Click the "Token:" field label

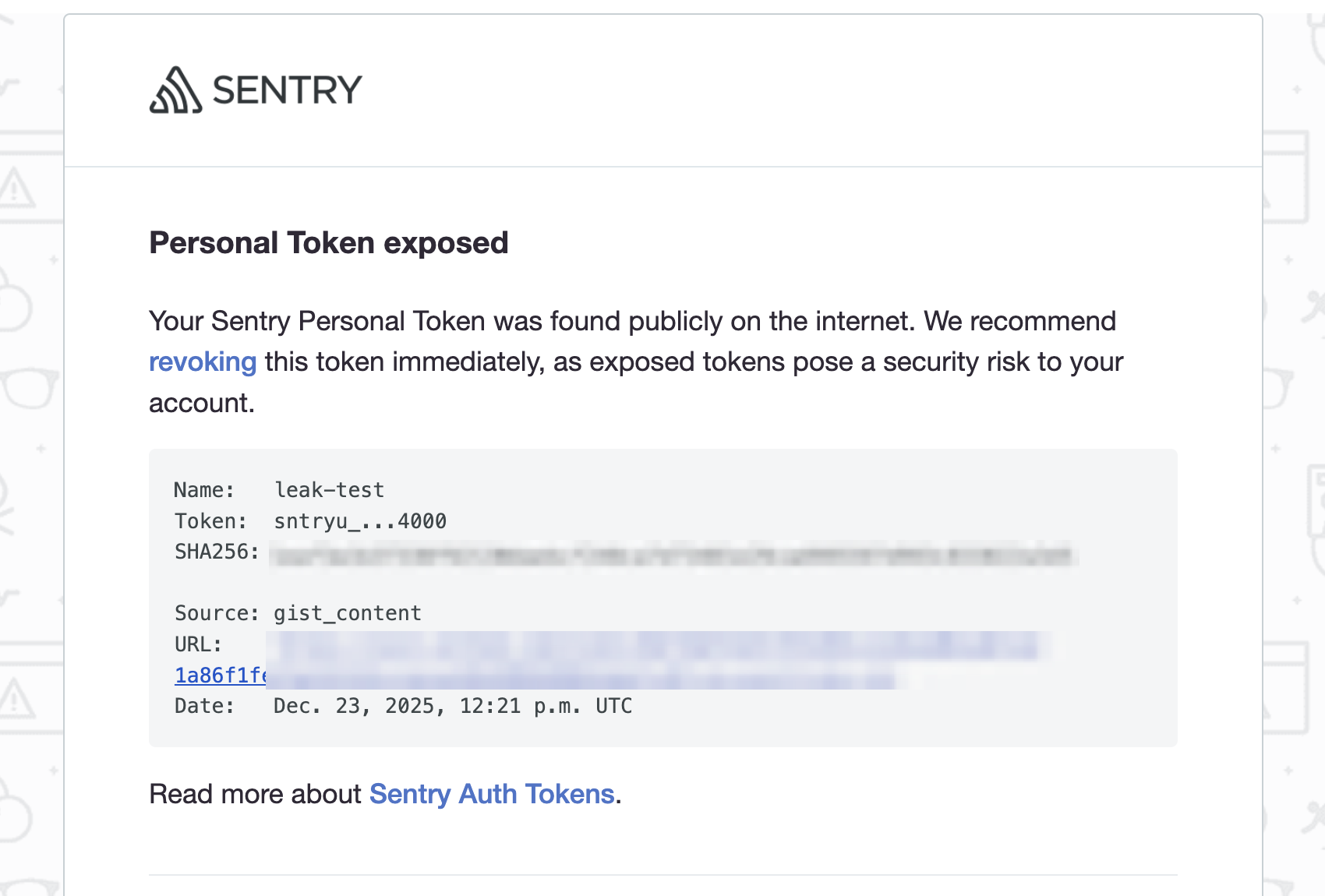(210, 521)
